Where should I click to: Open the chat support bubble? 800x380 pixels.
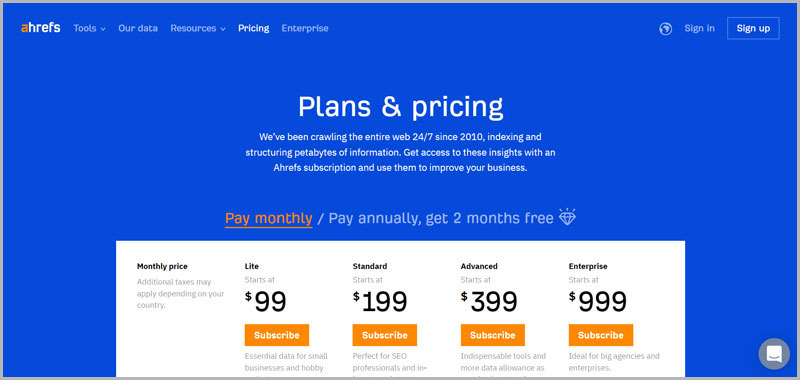coord(774,353)
